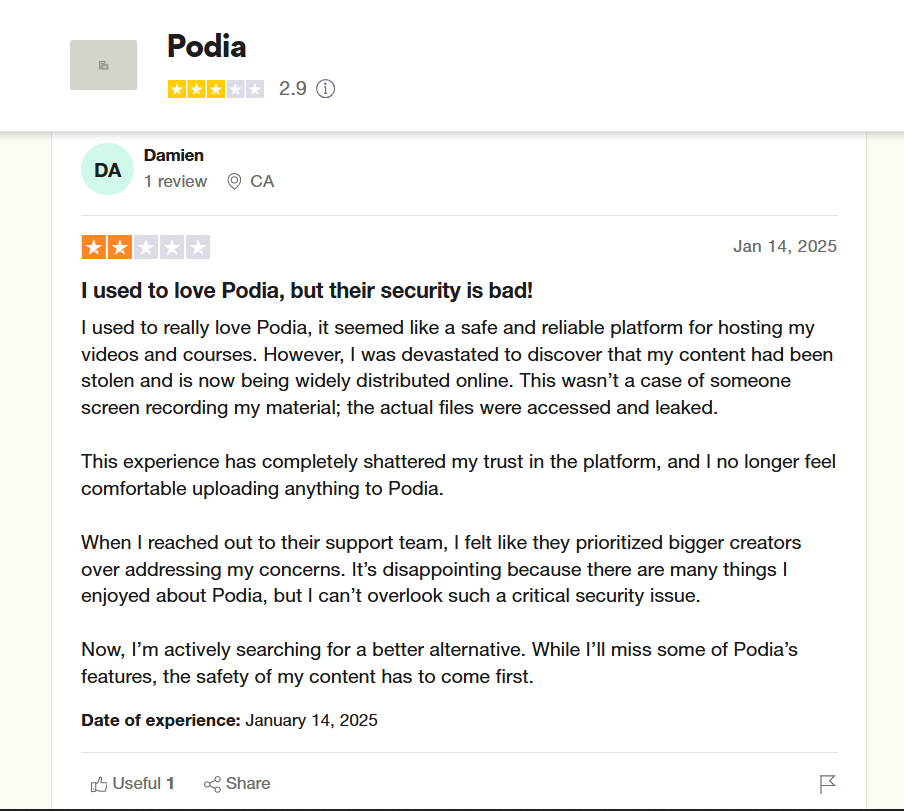Click the location pin icon next to CA
This screenshot has width=904, height=811.
235,181
